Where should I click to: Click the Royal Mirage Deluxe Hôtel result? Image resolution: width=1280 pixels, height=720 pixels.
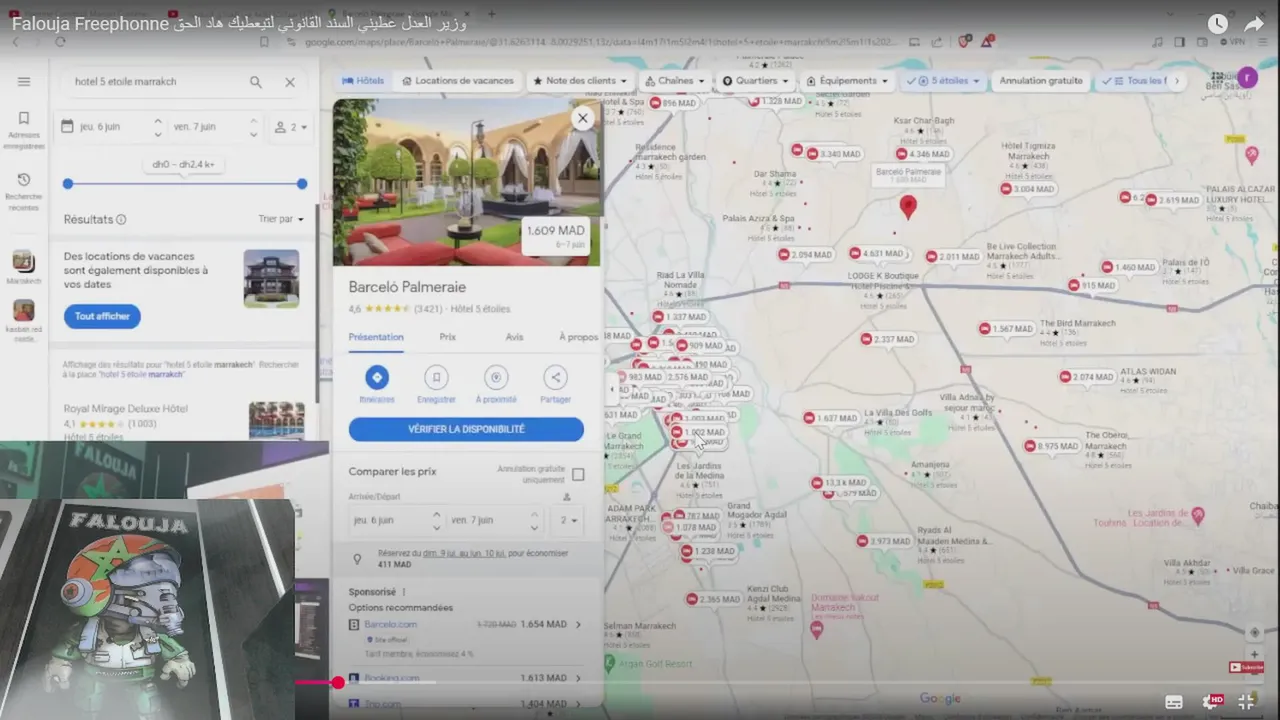[x=185, y=420]
